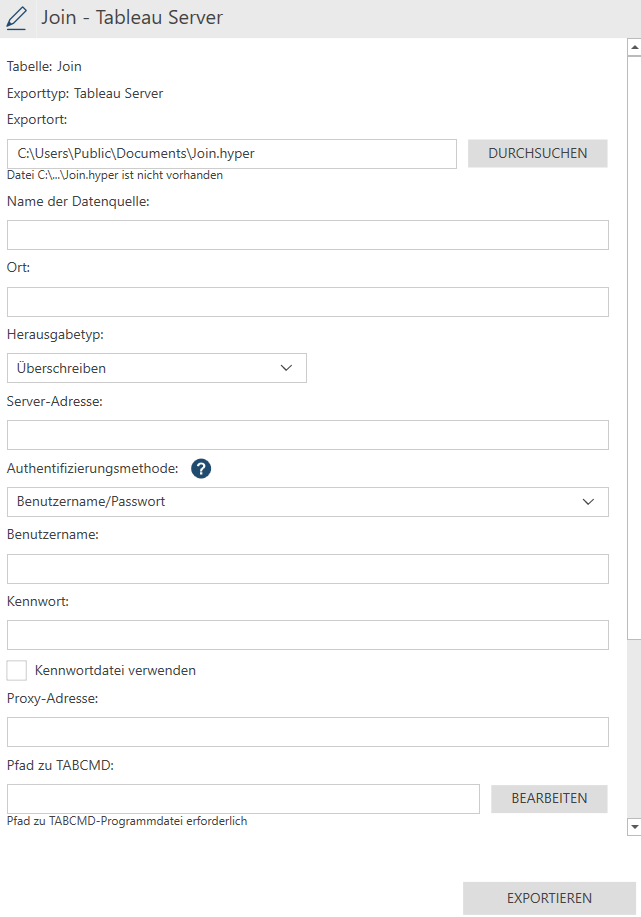Image resolution: width=641 pixels, height=917 pixels.
Task: Click the DURCHSUCHEN button
Action: (537, 153)
